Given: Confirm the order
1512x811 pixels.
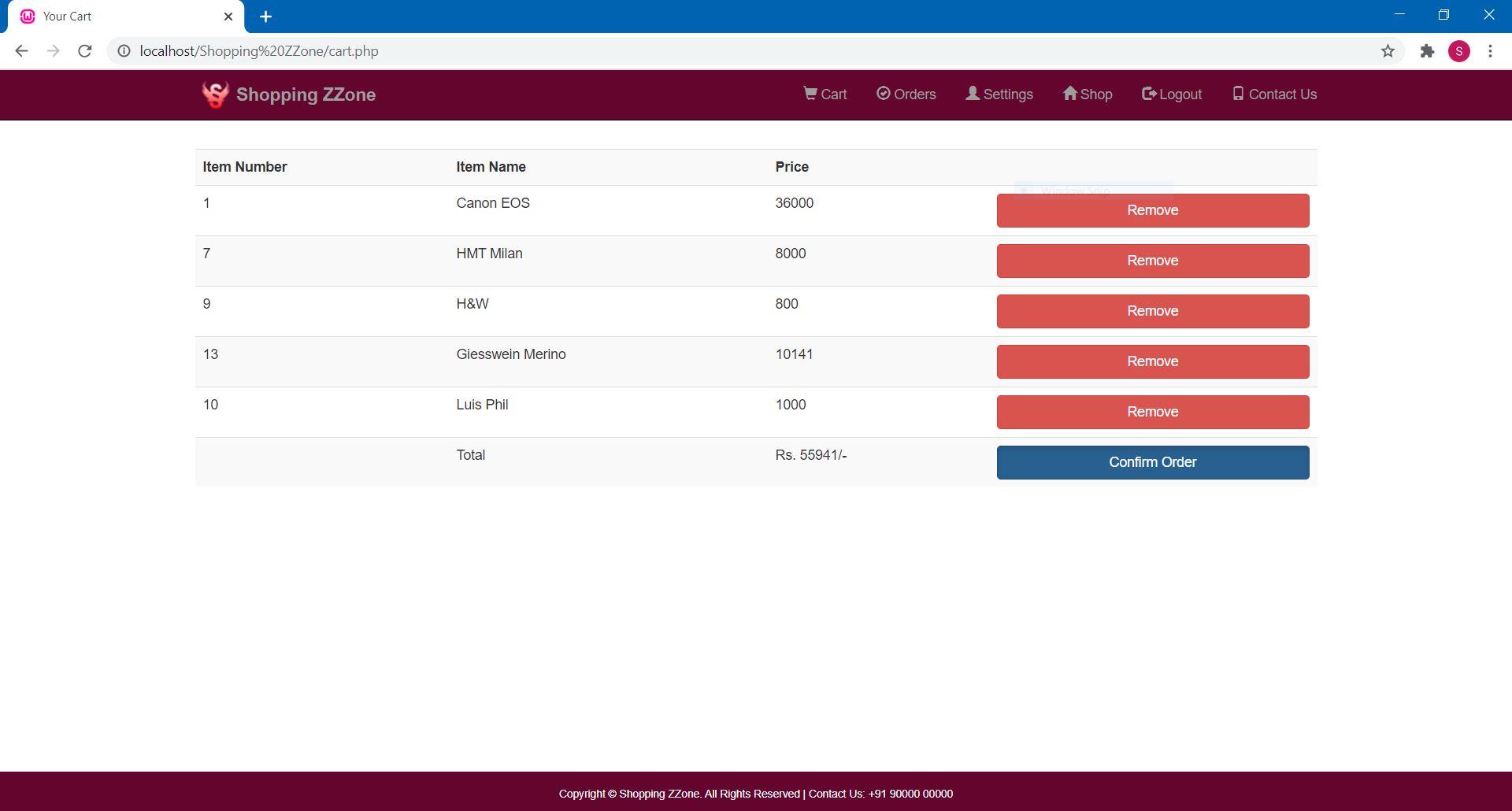Looking at the screenshot, I should [x=1152, y=462].
